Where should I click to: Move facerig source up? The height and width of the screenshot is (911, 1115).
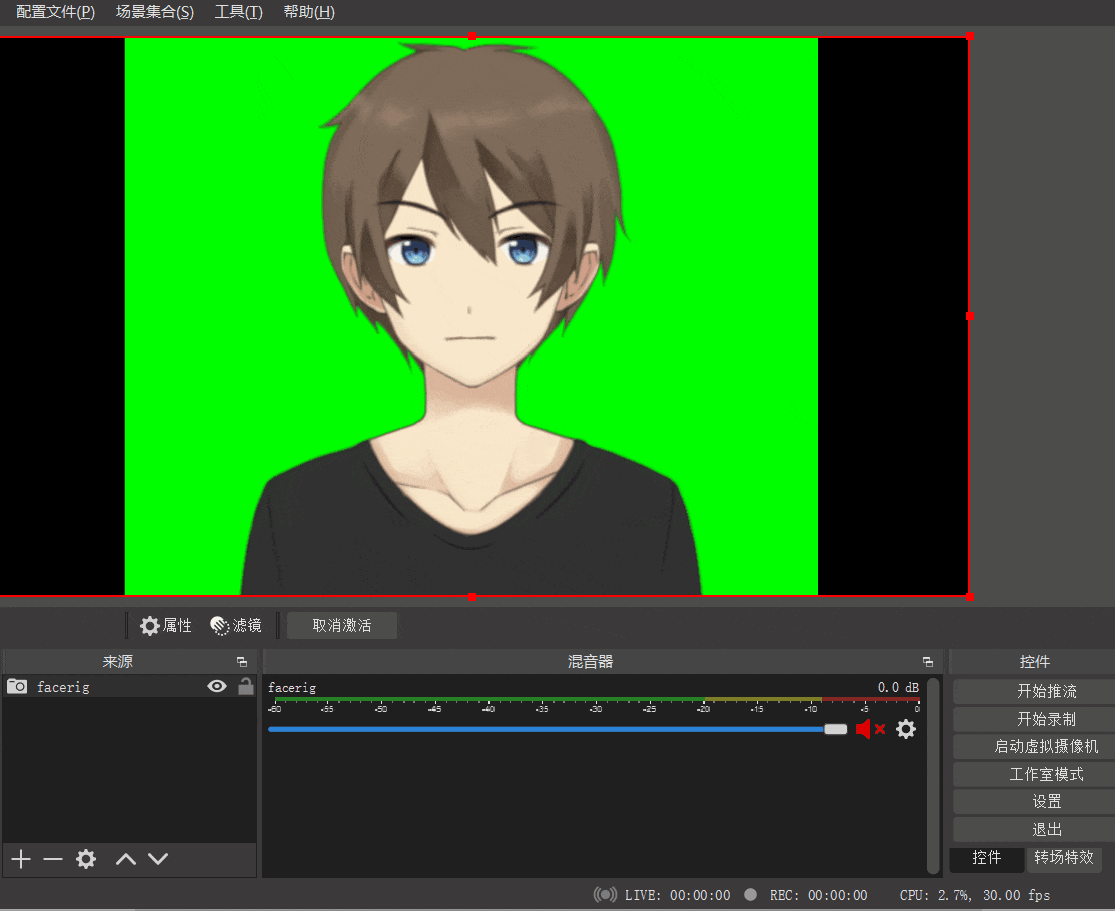[126, 859]
